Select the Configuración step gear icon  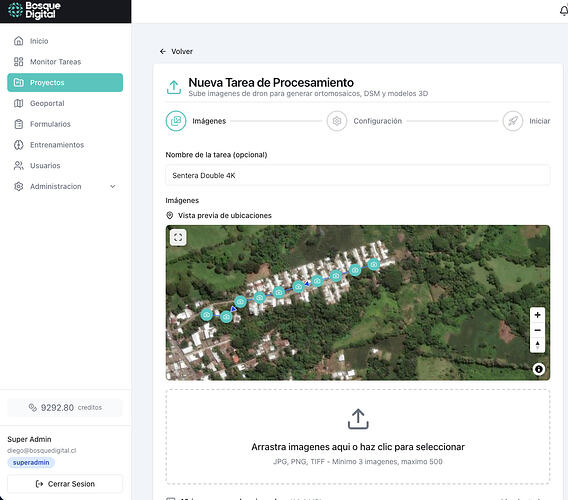(x=337, y=121)
